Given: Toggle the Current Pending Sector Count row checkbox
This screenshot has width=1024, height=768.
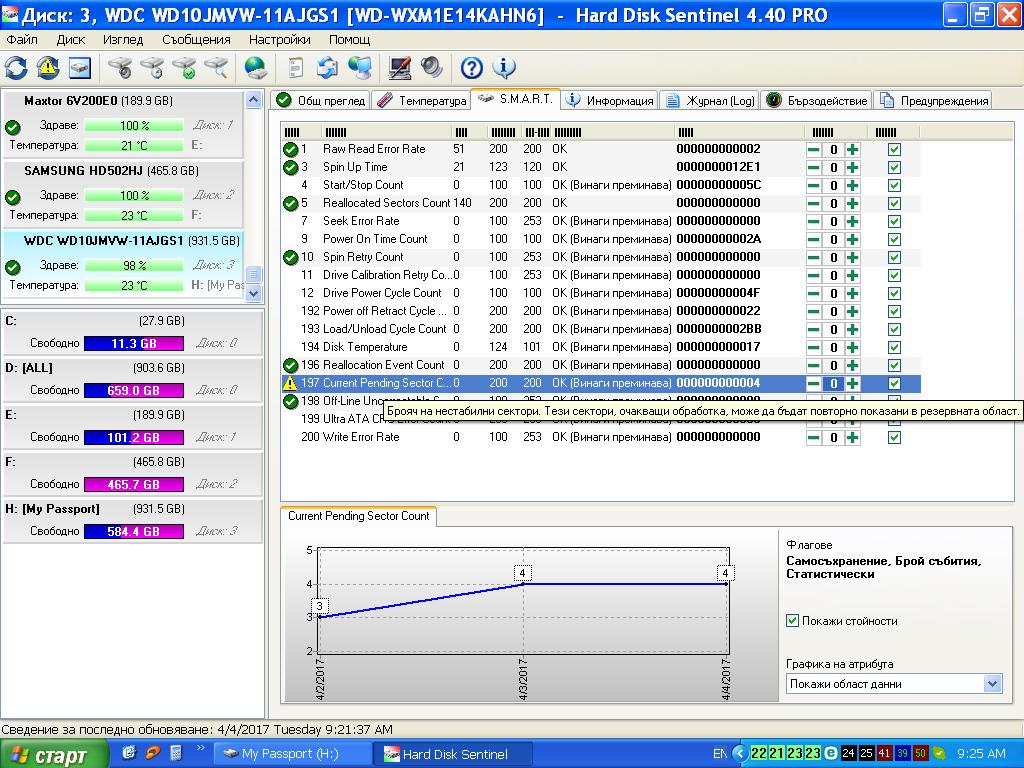Looking at the screenshot, I should coord(894,383).
